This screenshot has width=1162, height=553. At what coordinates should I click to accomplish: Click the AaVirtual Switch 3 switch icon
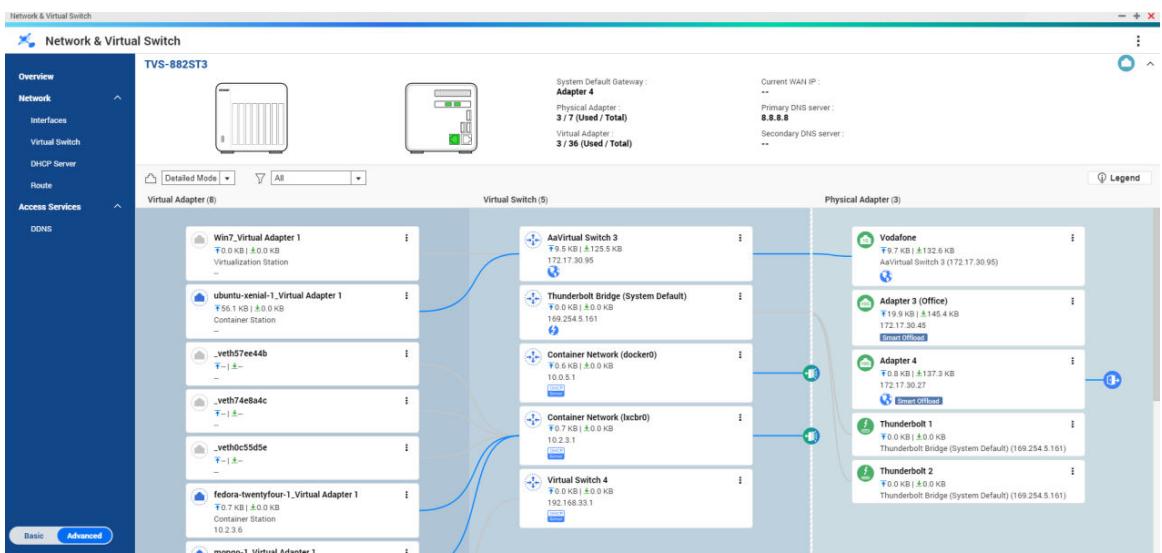point(532,240)
